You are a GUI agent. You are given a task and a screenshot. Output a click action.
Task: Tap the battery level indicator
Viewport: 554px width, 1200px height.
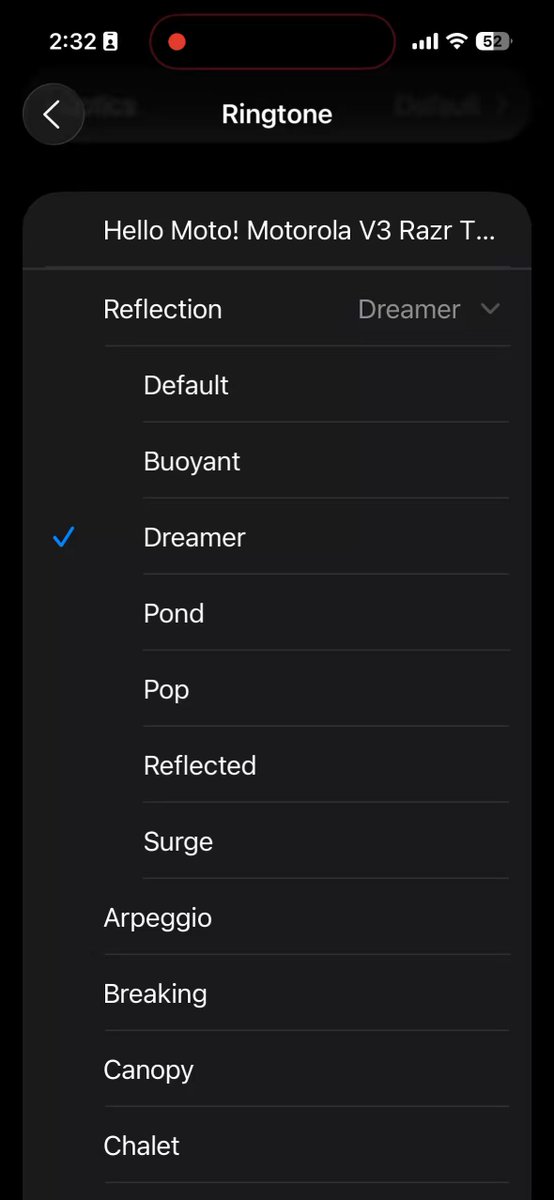[x=493, y=41]
